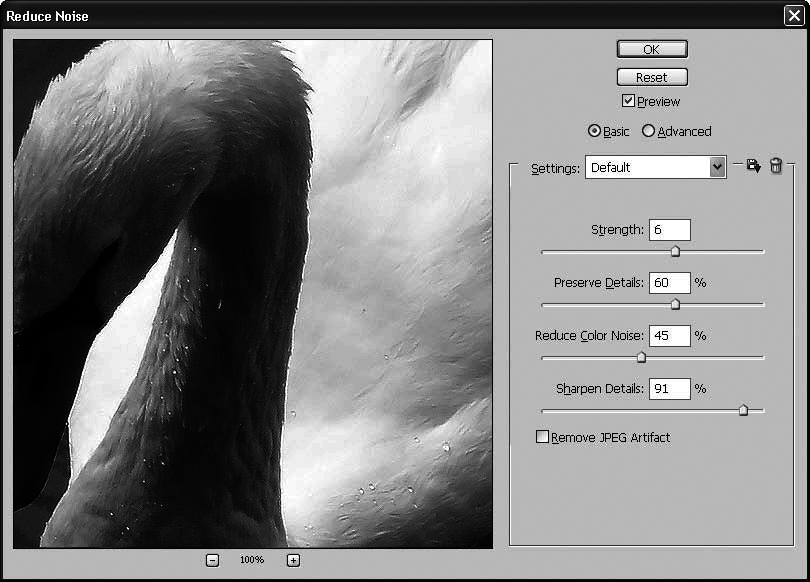Zoom in on the preview image
Image resolution: width=810 pixels, height=582 pixels.
(292, 560)
